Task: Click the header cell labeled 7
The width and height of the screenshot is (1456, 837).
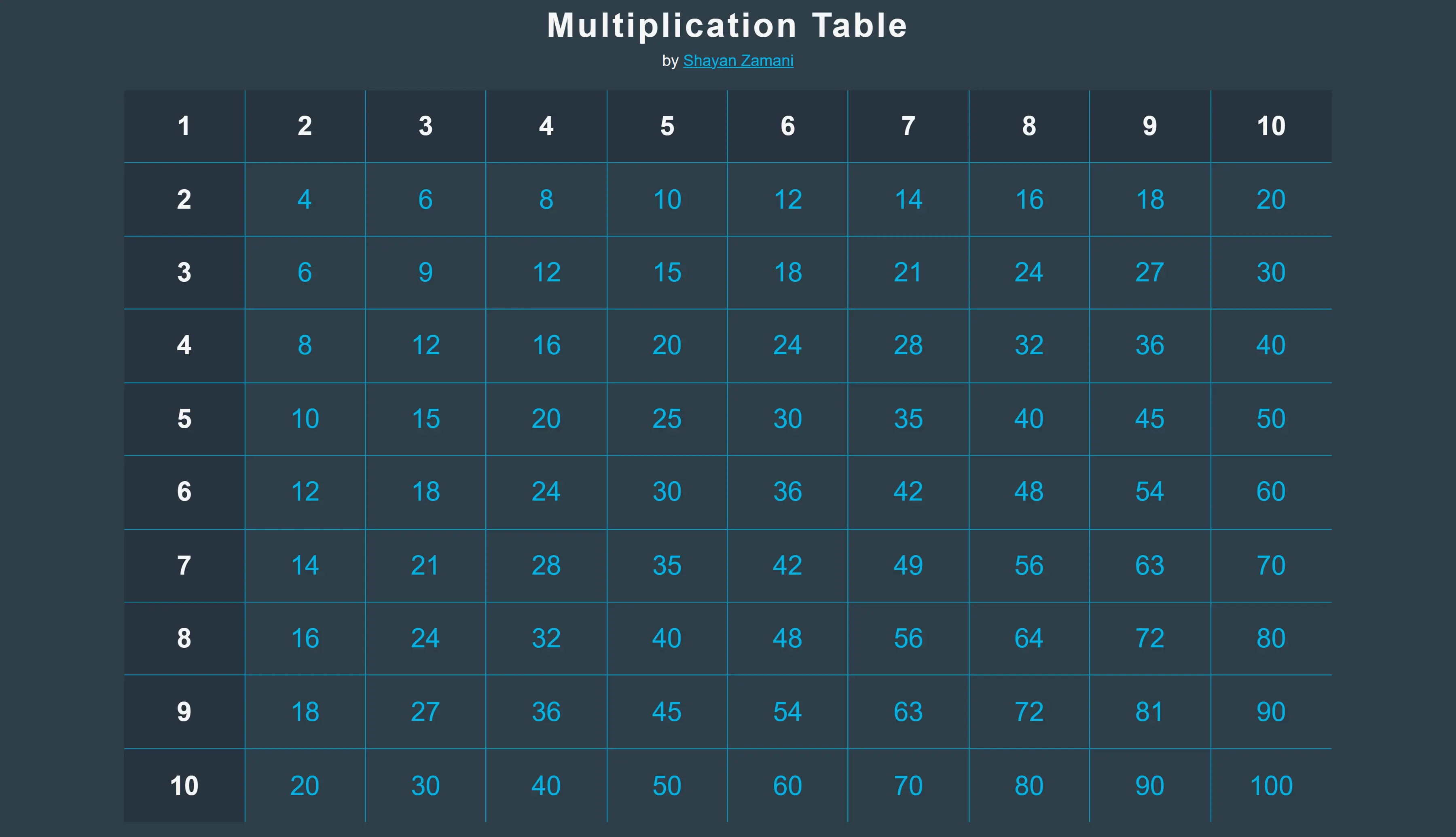Action: (908, 126)
